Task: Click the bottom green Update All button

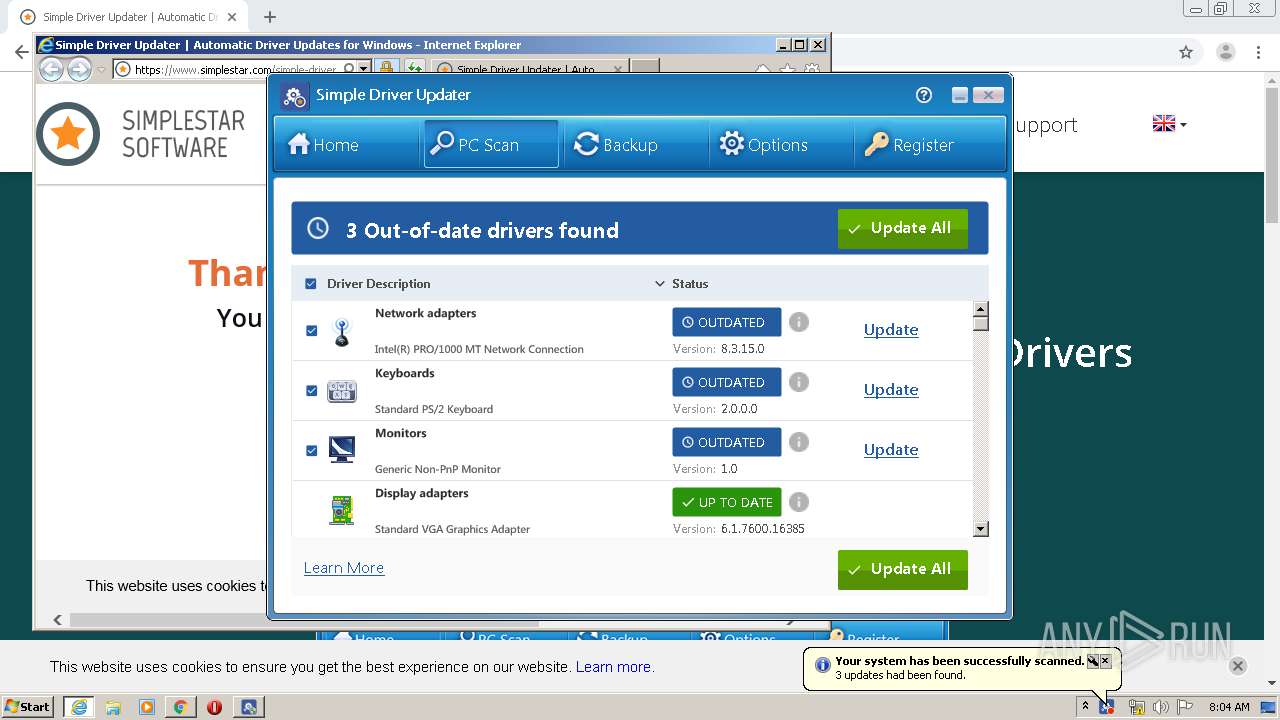Action: click(x=903, y=569)
